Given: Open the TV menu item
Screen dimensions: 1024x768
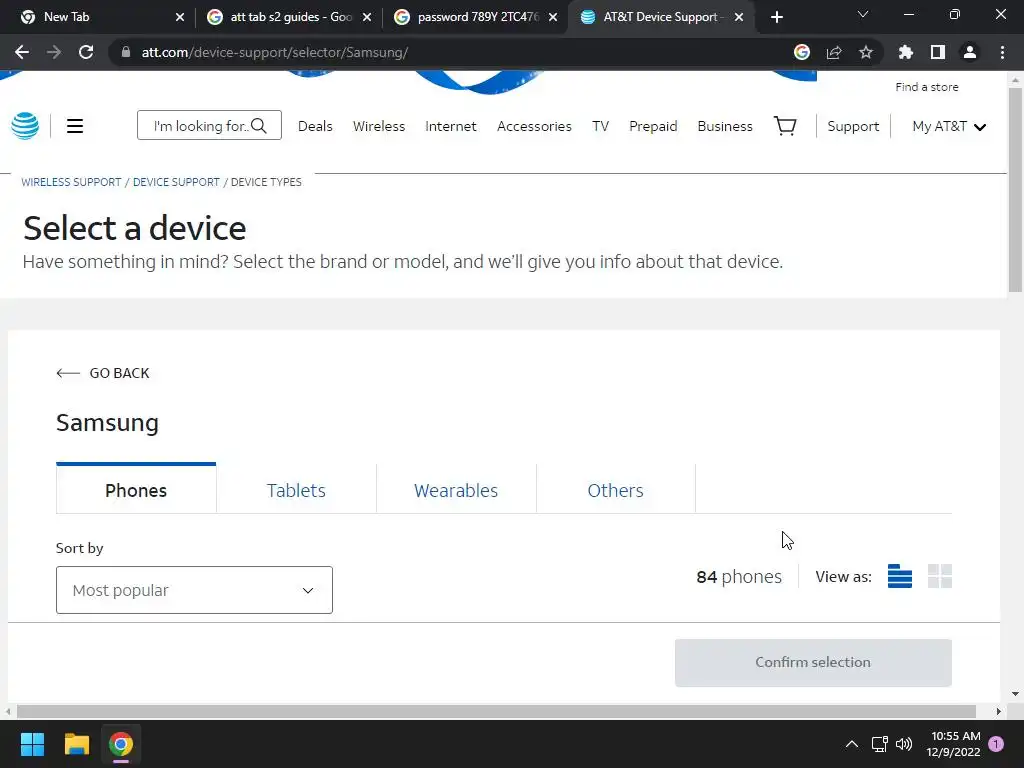Looking at the screenshot, I should coord(600,126).
